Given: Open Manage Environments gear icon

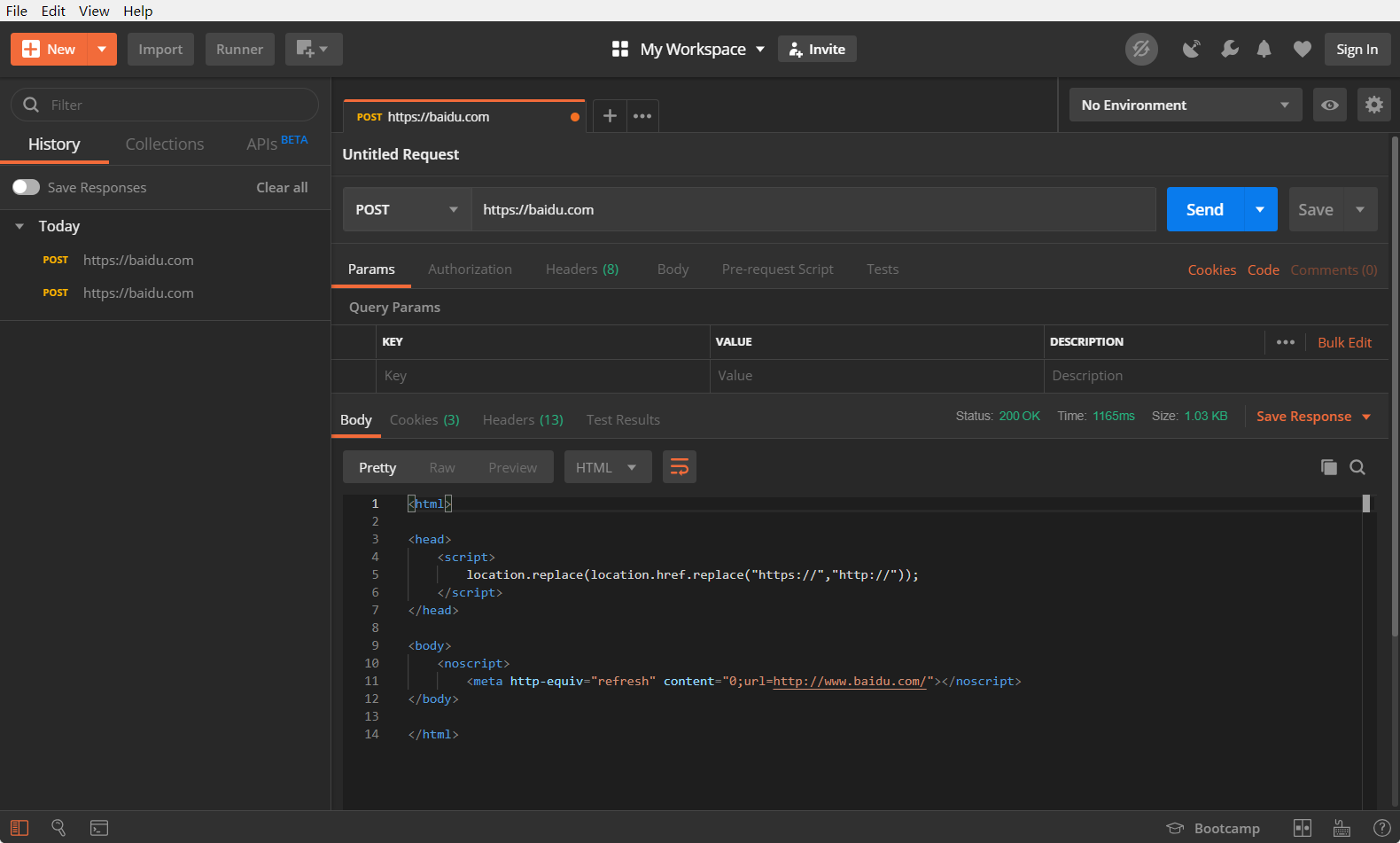Looking at the screenshot, I should coord(1373,105).
